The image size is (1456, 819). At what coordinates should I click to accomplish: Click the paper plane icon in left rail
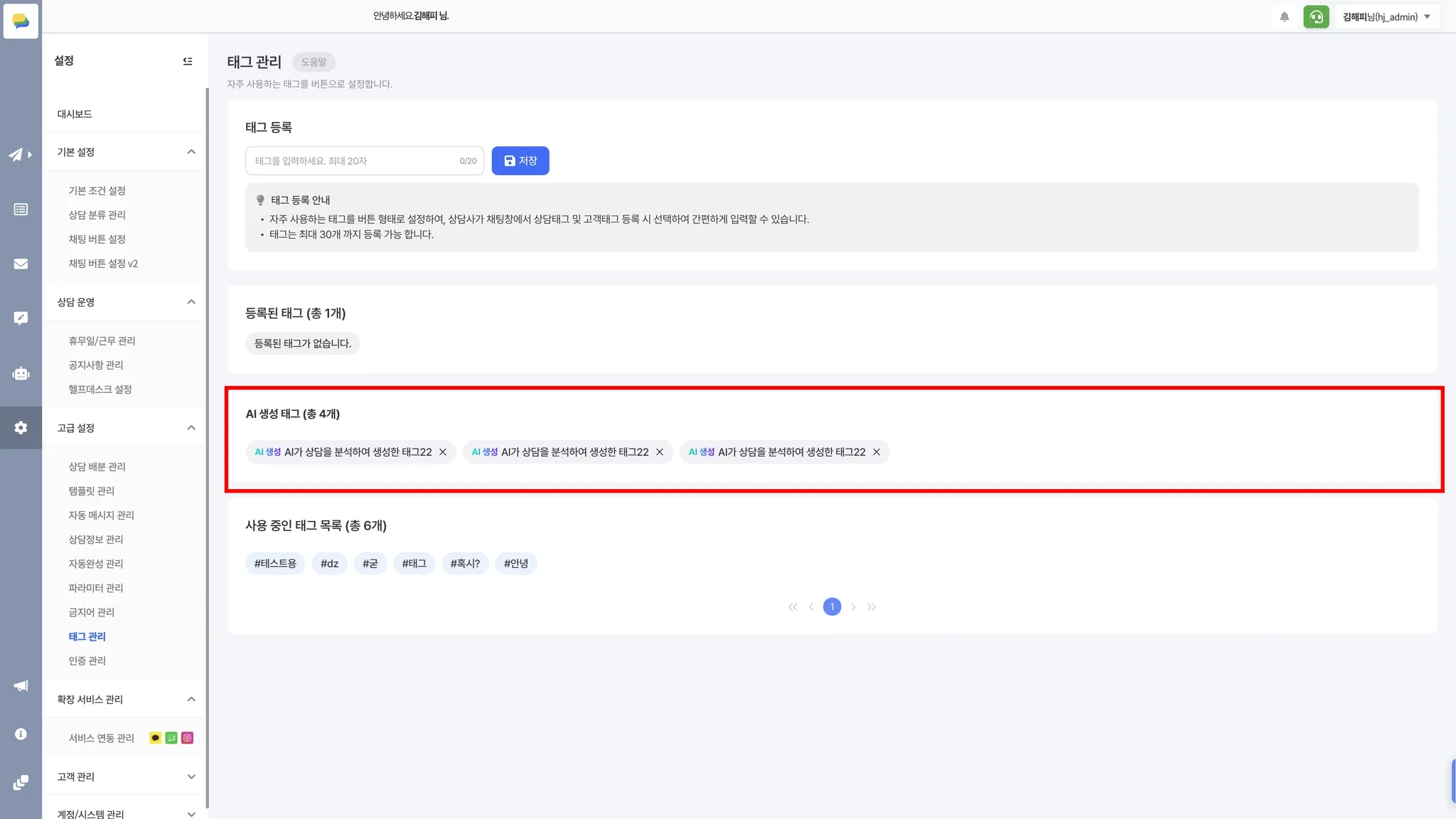tap(16, 154)
